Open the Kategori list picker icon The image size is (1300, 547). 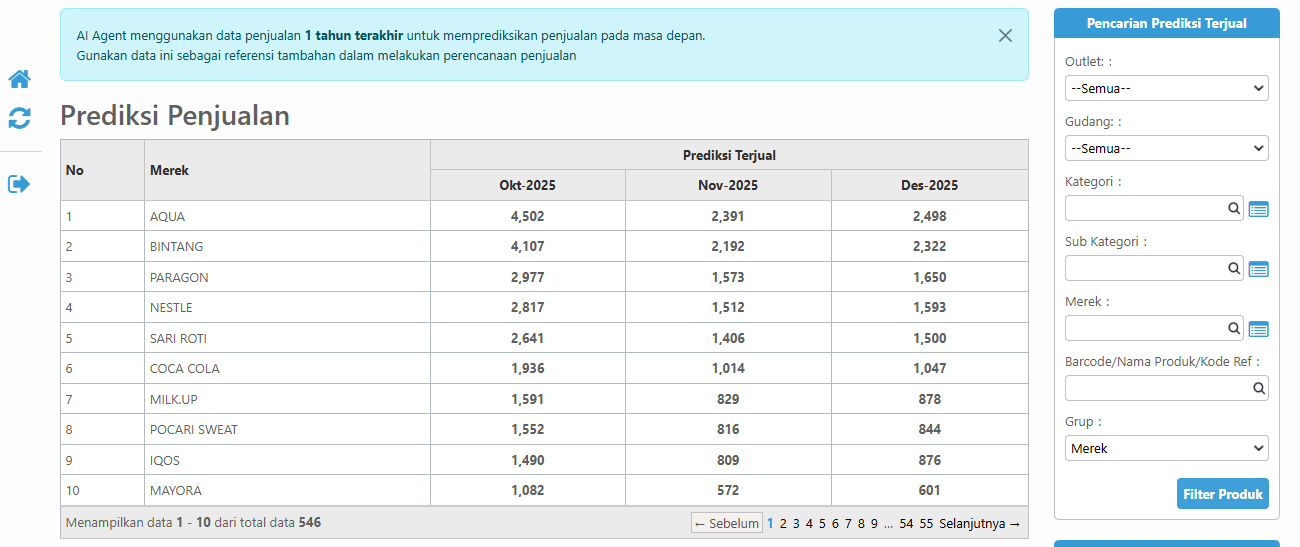pyautogui.click(x=1258, y=209)
